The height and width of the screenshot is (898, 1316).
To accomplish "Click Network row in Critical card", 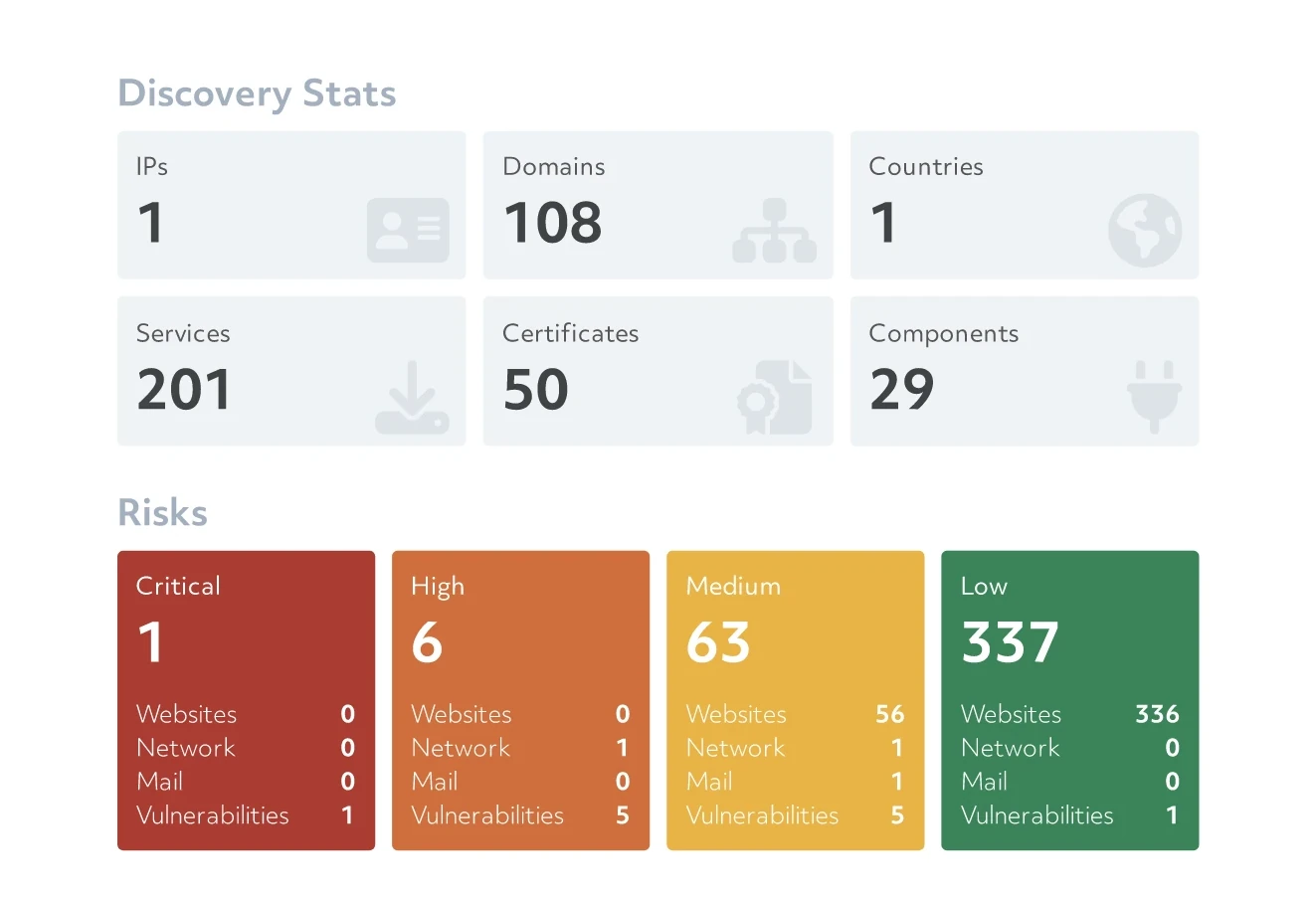I will coord(246,748).
